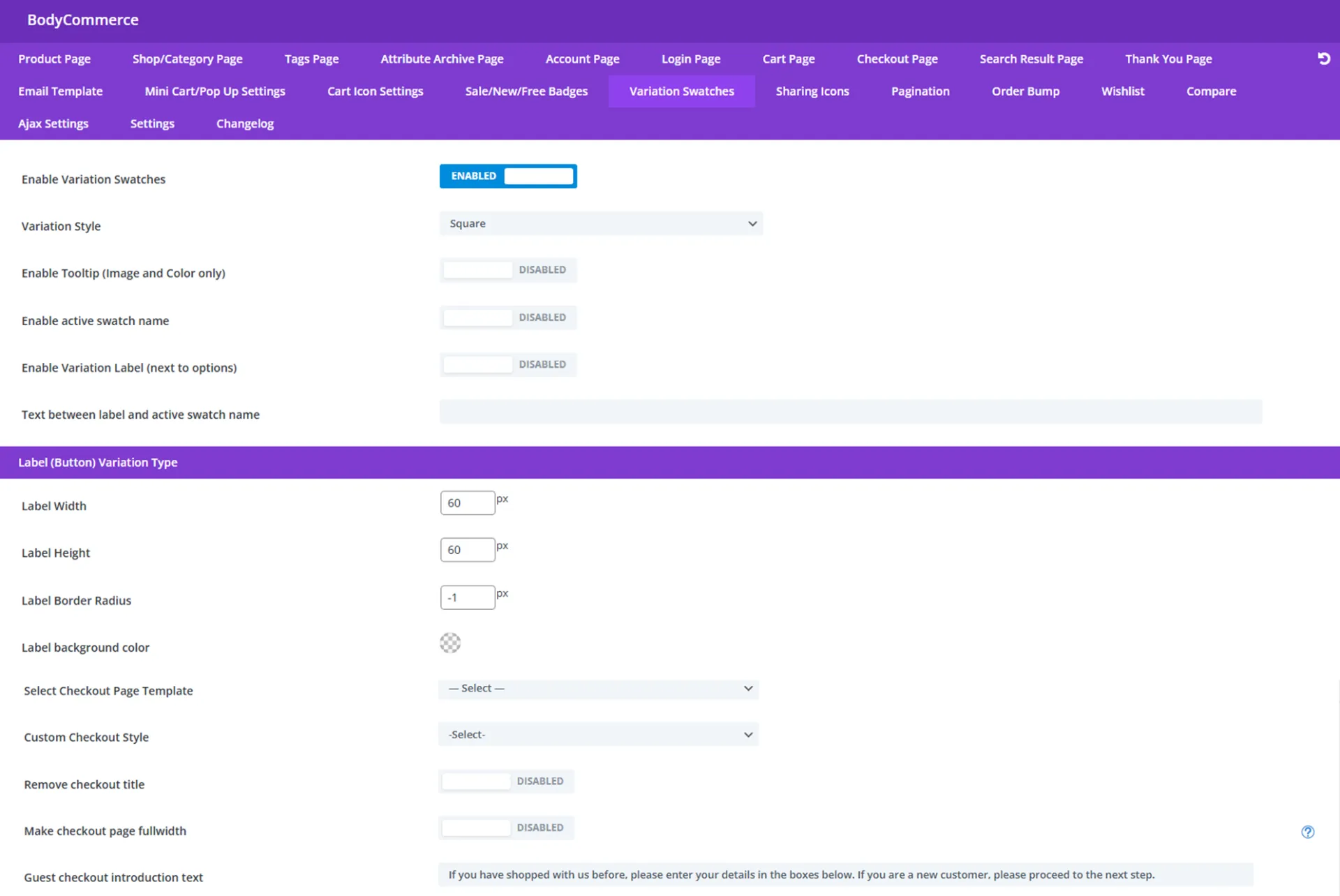1340x896 pixels.
Task: Select the Search Result Page tab
Action: [1031, 59]
